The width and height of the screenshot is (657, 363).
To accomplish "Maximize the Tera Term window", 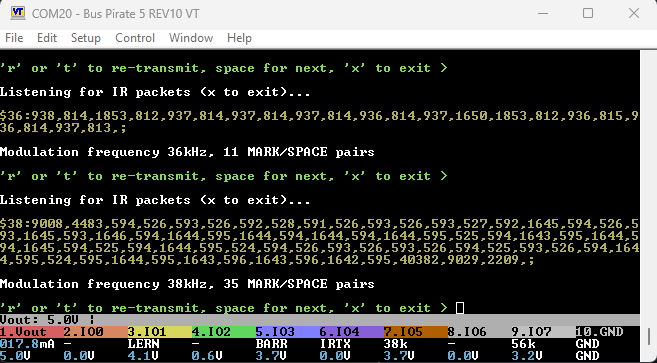I will click(588, 13).
